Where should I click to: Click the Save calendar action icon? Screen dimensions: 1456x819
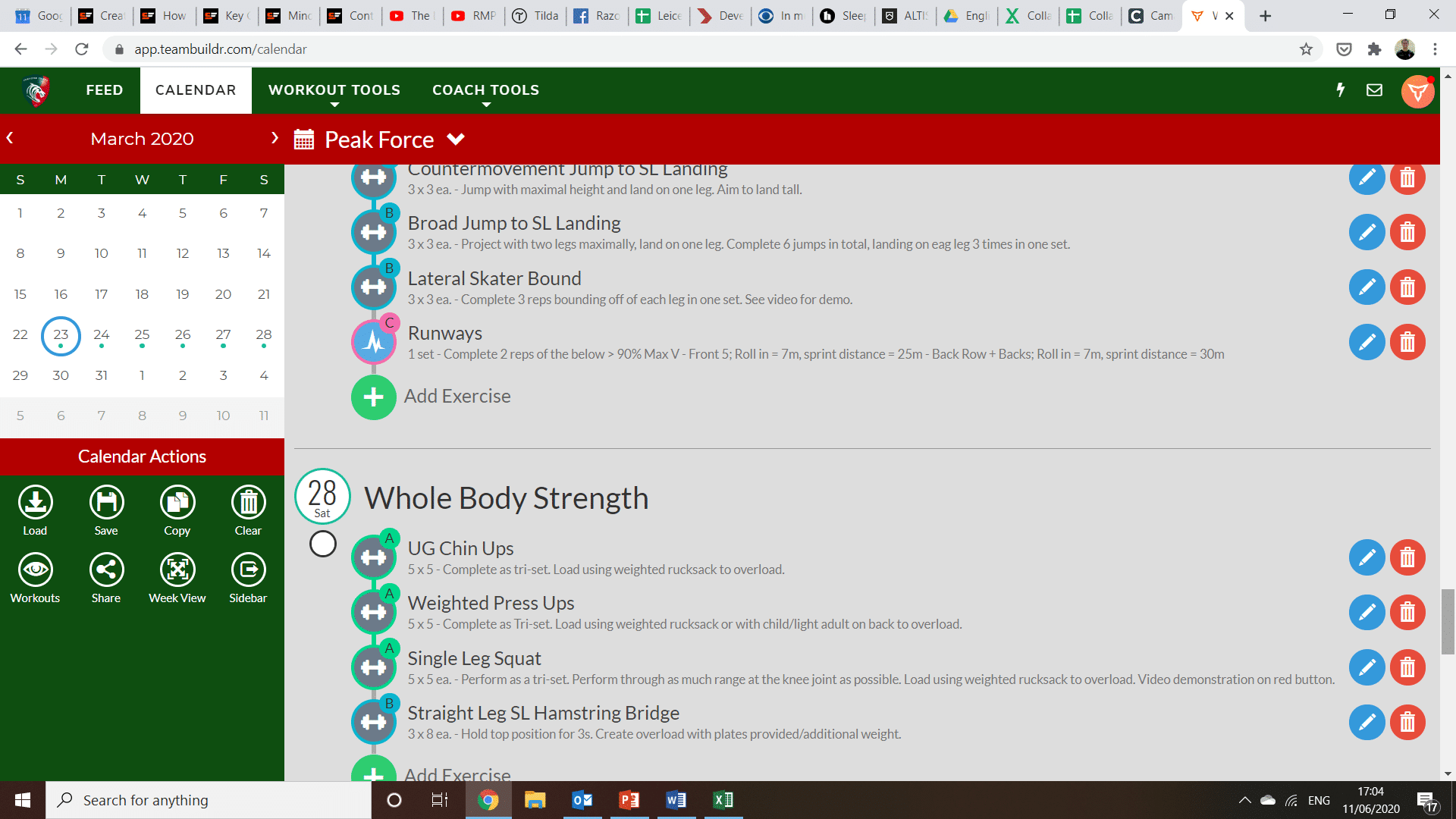(106, 503)
